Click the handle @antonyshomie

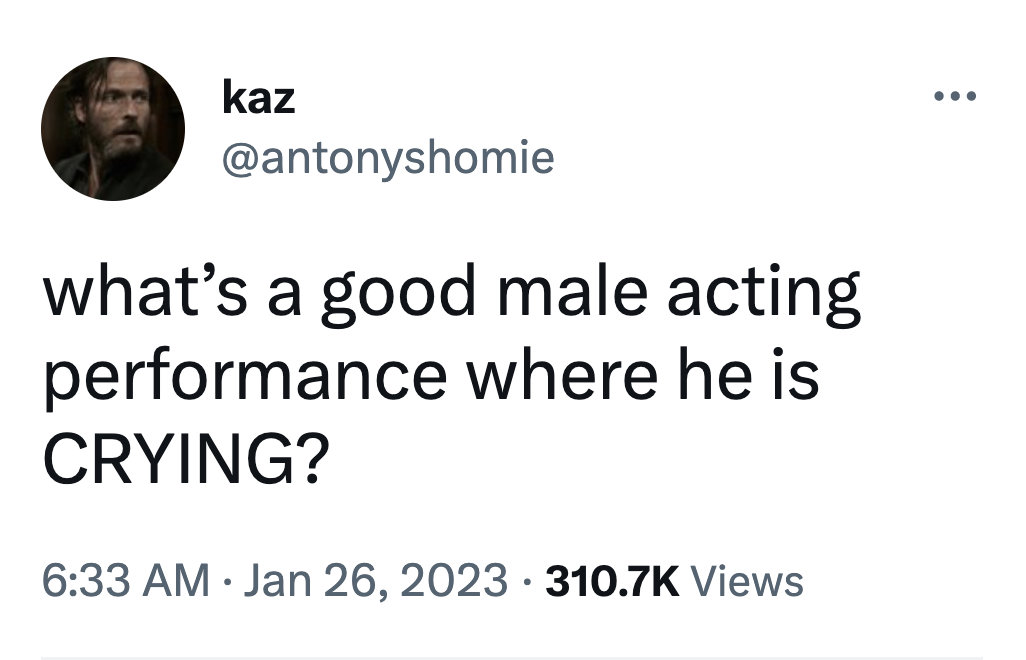(x=388, y=157)
